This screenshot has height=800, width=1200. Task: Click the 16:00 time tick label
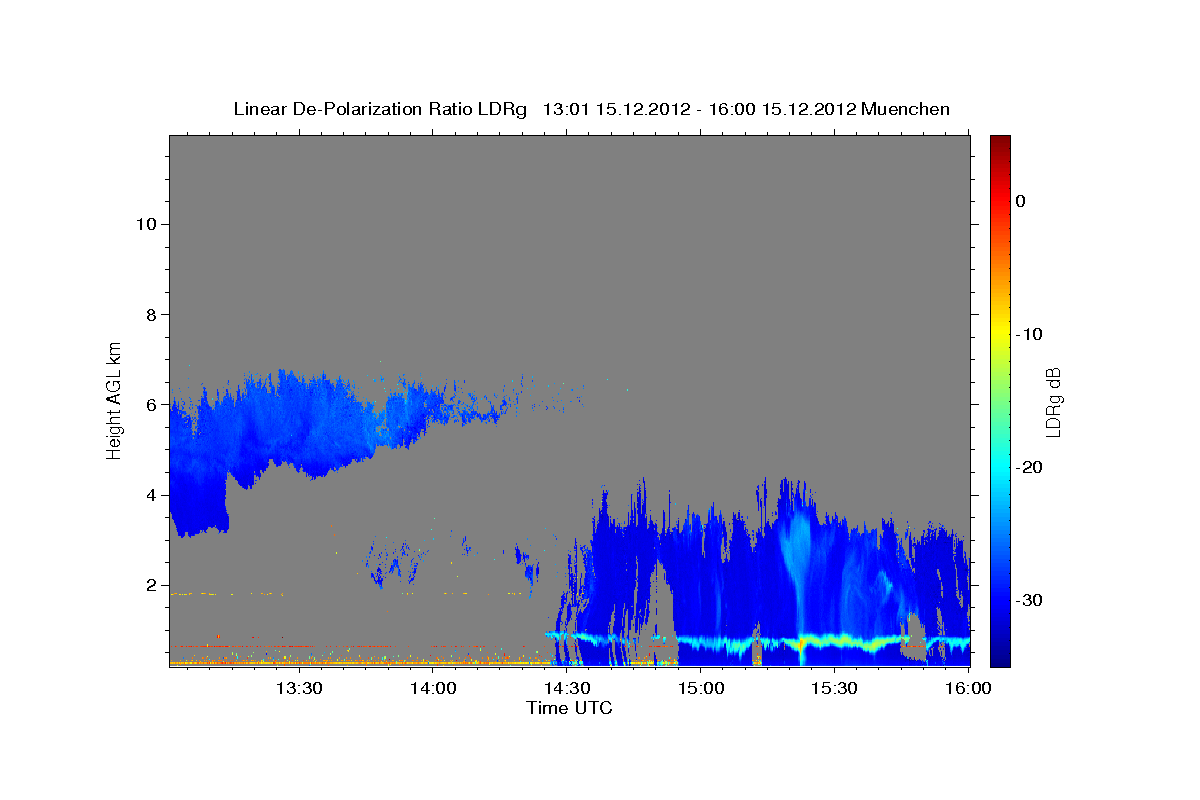click(x=968, y=688)
